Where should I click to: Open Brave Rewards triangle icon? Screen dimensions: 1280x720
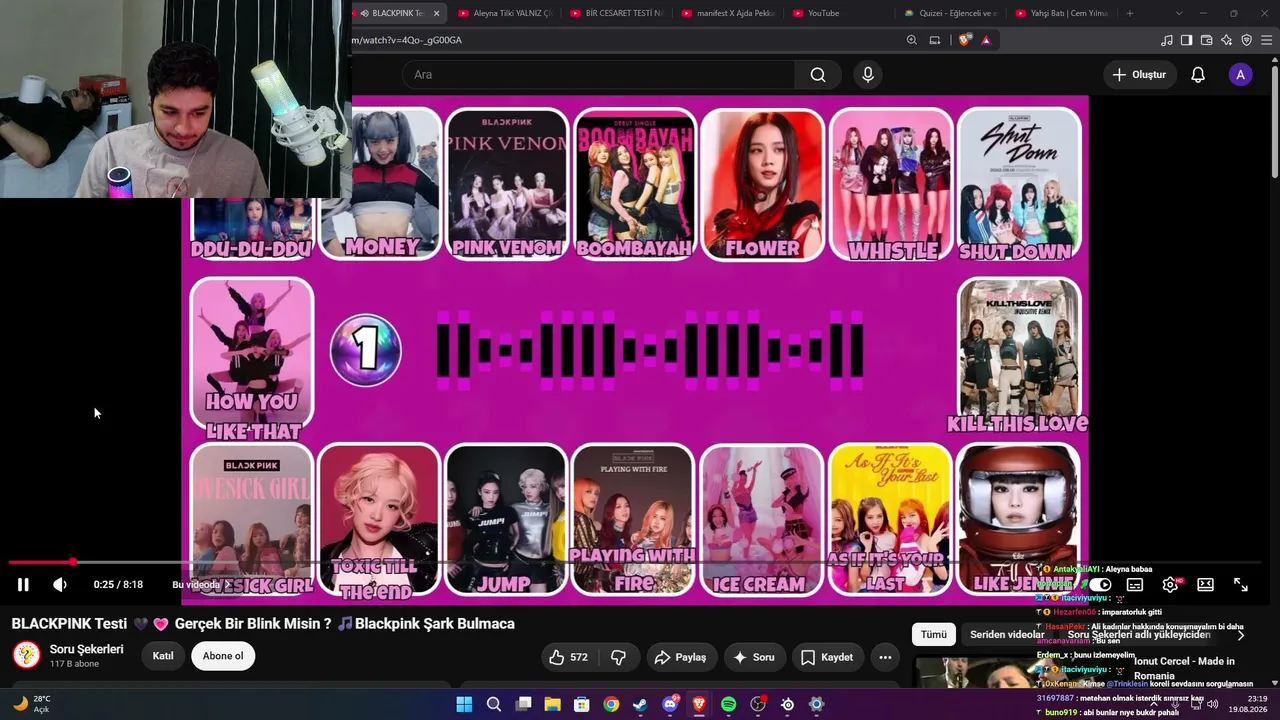986,40
